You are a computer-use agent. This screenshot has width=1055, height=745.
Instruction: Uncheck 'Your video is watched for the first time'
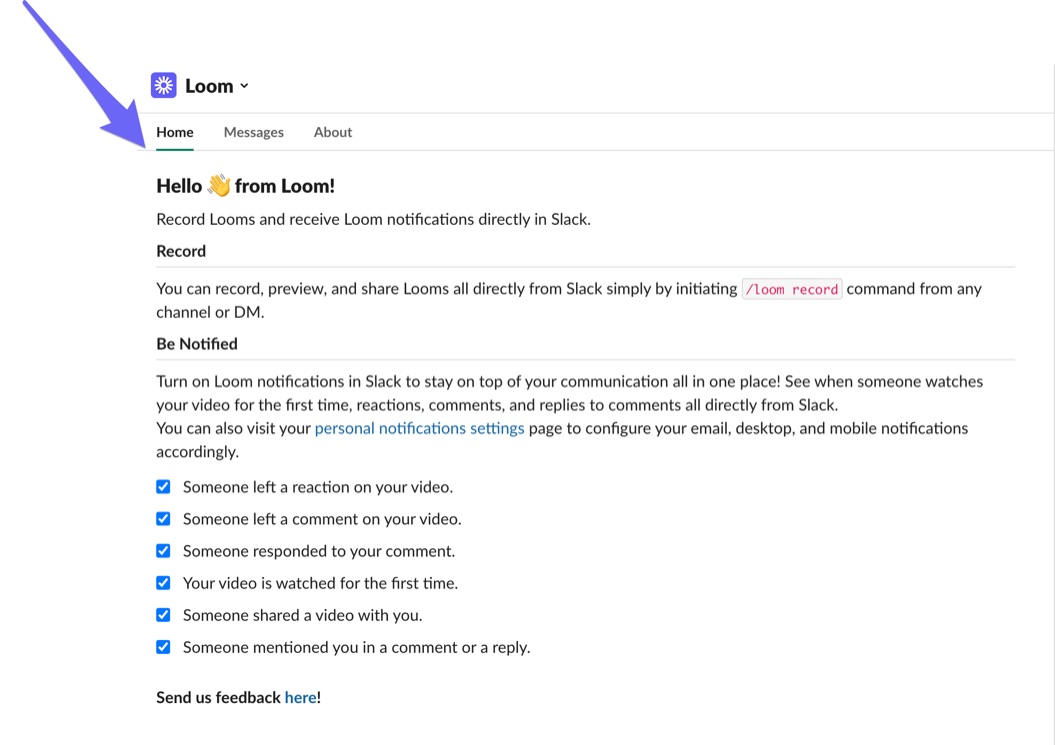[163, 583]
